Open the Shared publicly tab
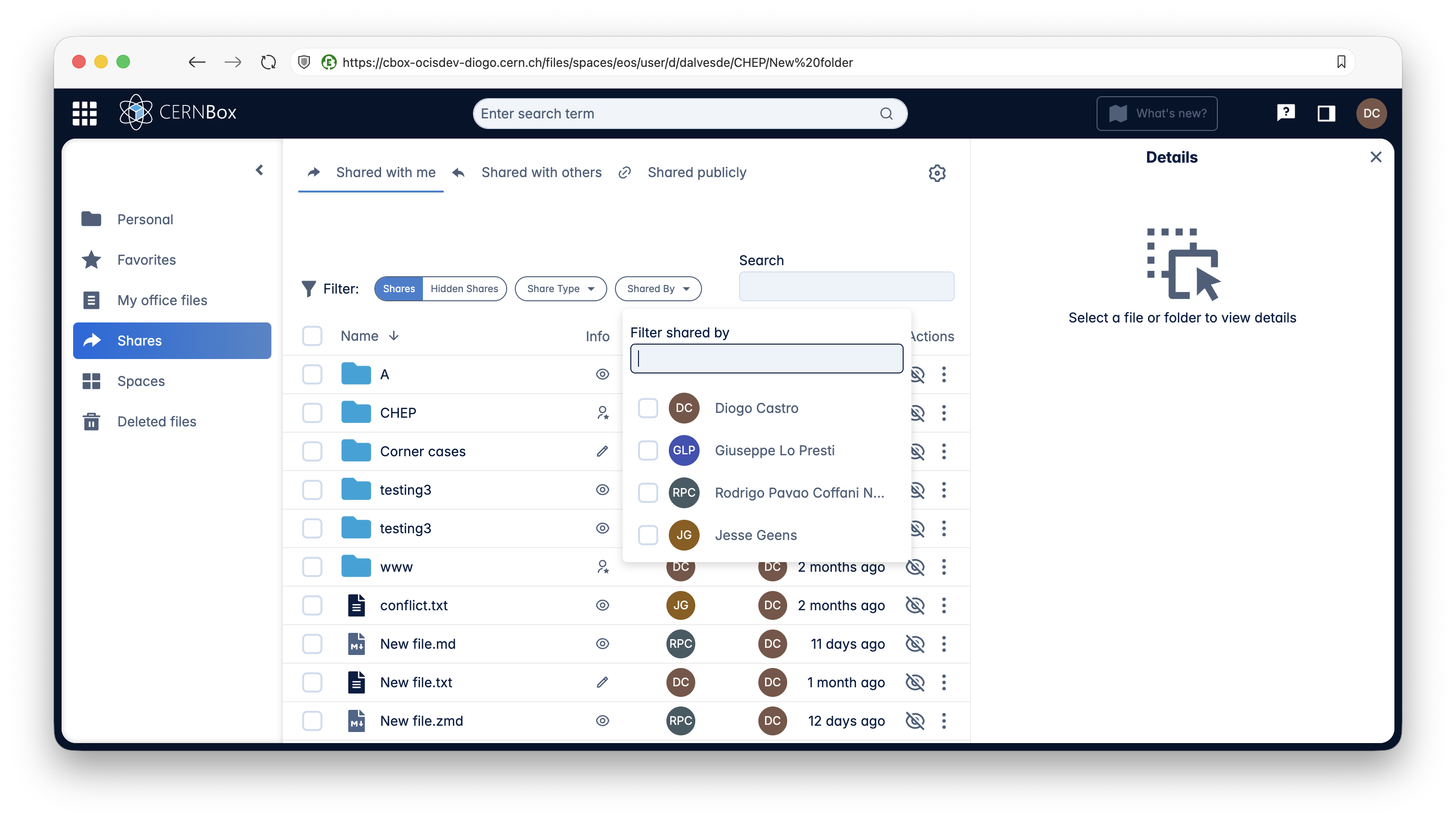 pos(696,172)
